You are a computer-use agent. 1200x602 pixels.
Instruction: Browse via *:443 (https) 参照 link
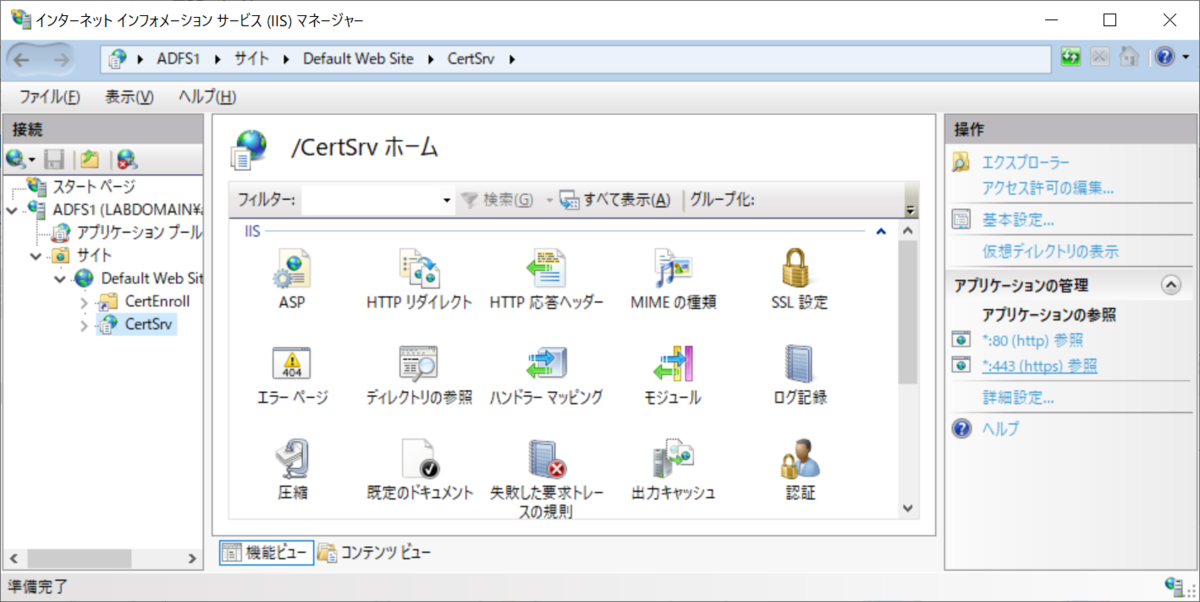point(1040,366)
